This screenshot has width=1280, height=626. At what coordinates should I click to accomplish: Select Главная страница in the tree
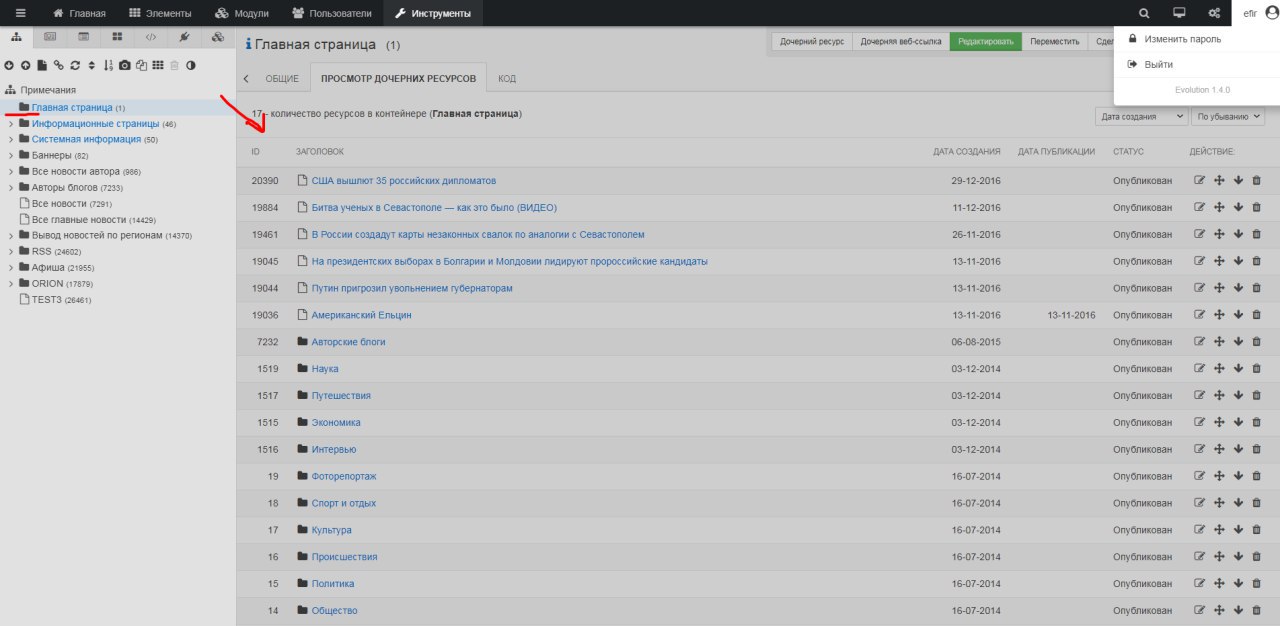point(71,107)
